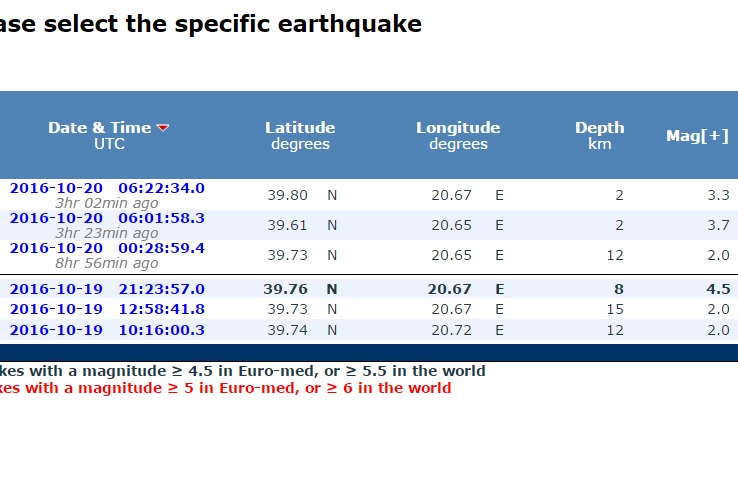Click the latitude value 39.76
Viewport: 738px width, 494px height.
(285, 289)
